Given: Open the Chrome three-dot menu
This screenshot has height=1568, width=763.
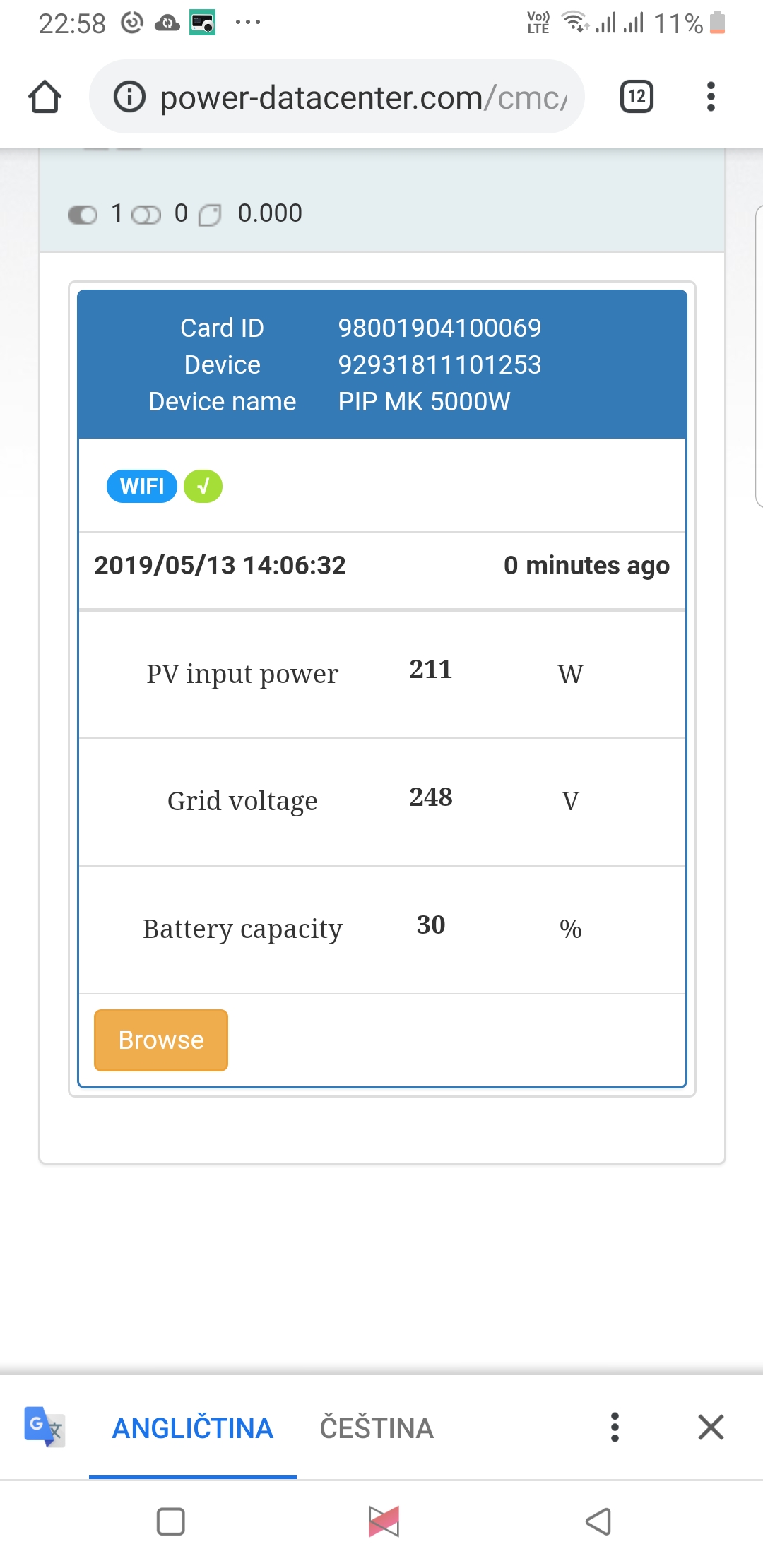Looking at the screenshot, I should (x=711, y=97).
